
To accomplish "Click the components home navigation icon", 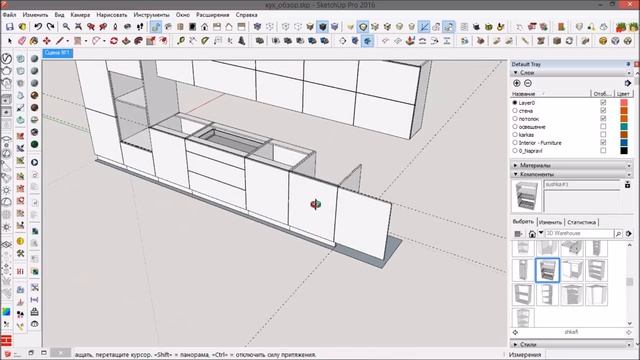I will (x=532, y=234).
